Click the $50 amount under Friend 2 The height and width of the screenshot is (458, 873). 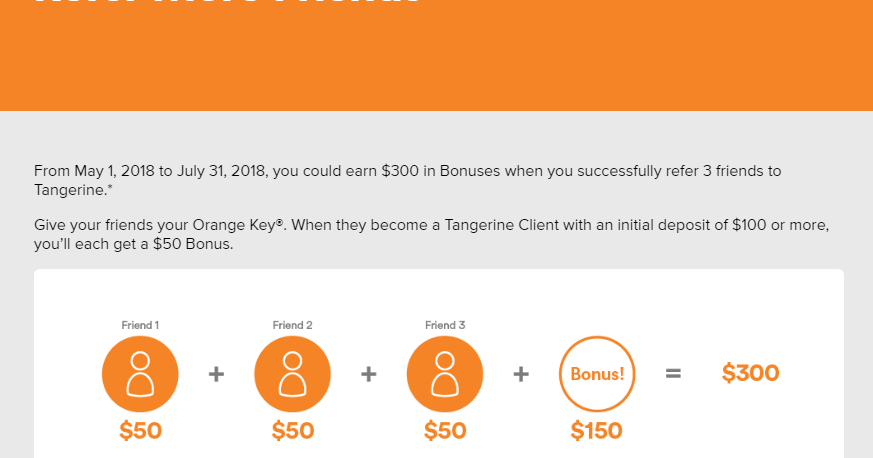tap(292, 431)
